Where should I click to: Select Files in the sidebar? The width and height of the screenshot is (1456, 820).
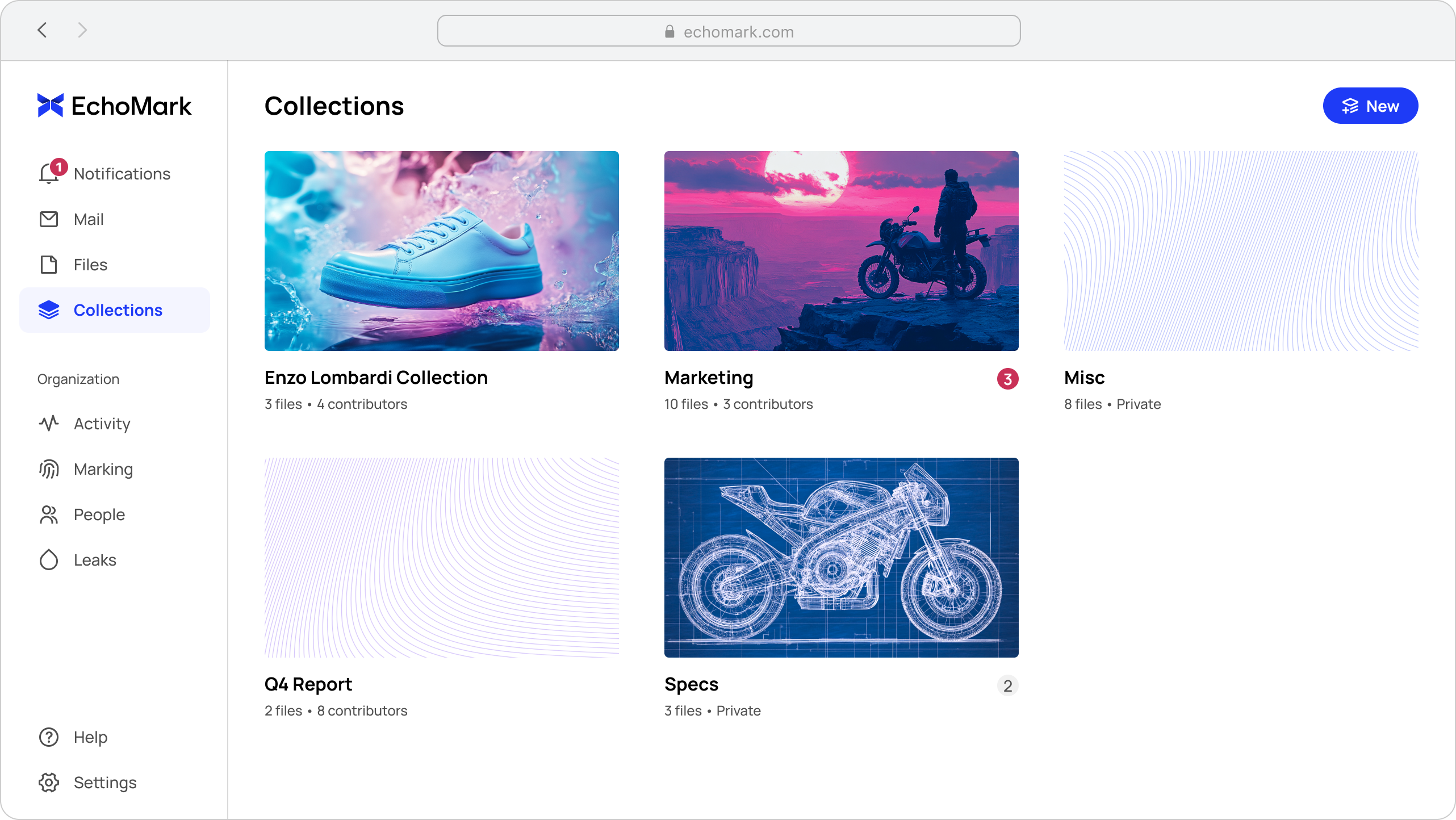click(115, 265)
